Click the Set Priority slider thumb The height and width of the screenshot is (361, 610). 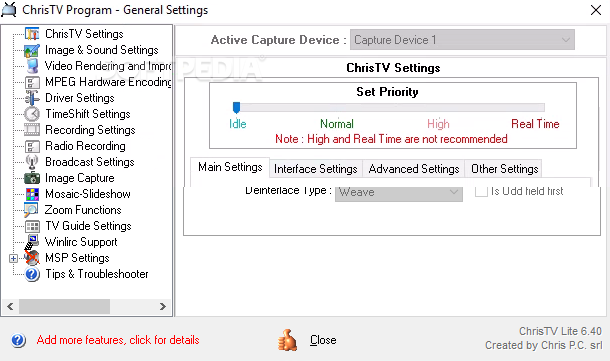(236, 107)
